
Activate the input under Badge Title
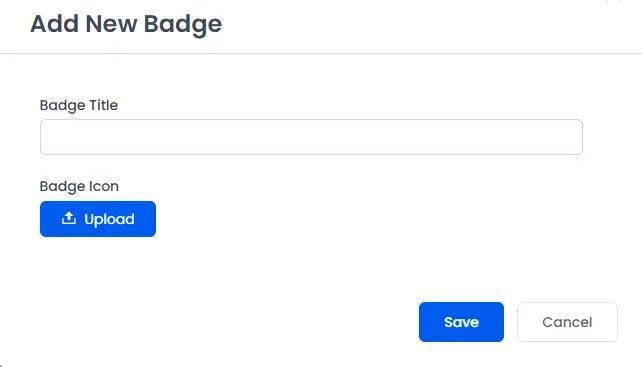point(311,137)
